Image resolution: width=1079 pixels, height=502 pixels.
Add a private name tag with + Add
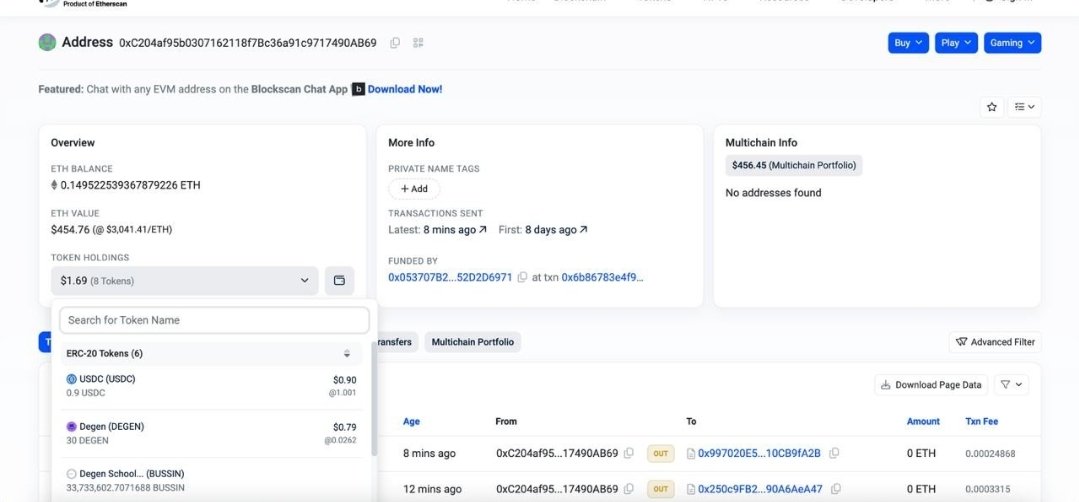pyautogui.click(x=414, y=188)
